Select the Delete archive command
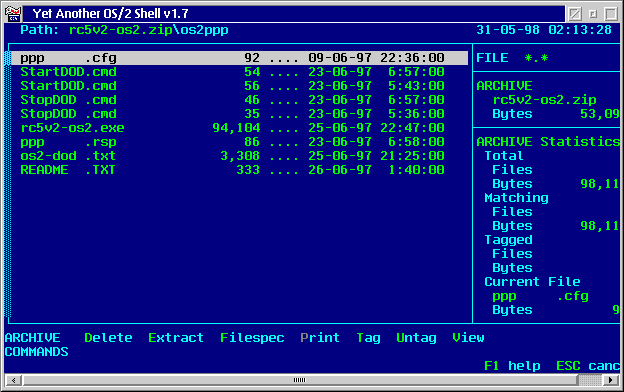The width and height of the screenshot is (624, 392). coord(108,337)
